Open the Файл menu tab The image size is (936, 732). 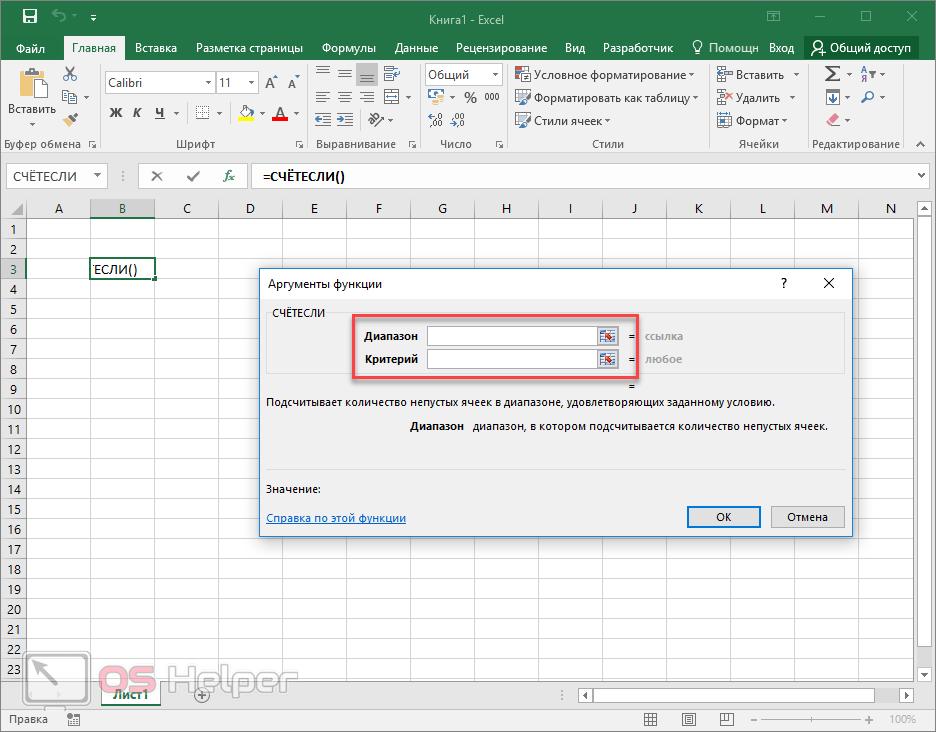coord(30,48)
